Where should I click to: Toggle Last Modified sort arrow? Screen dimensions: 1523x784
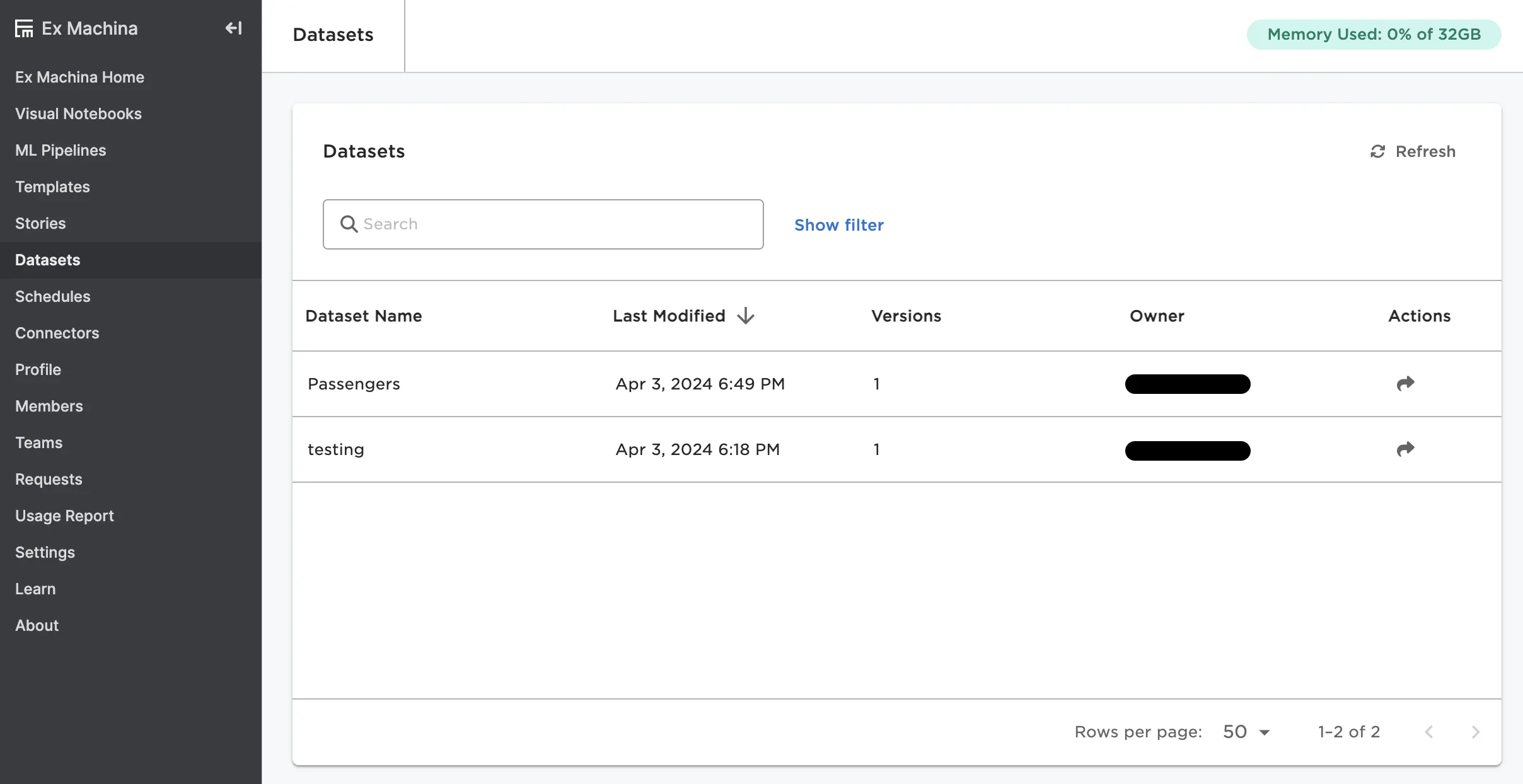click(746, 316)
